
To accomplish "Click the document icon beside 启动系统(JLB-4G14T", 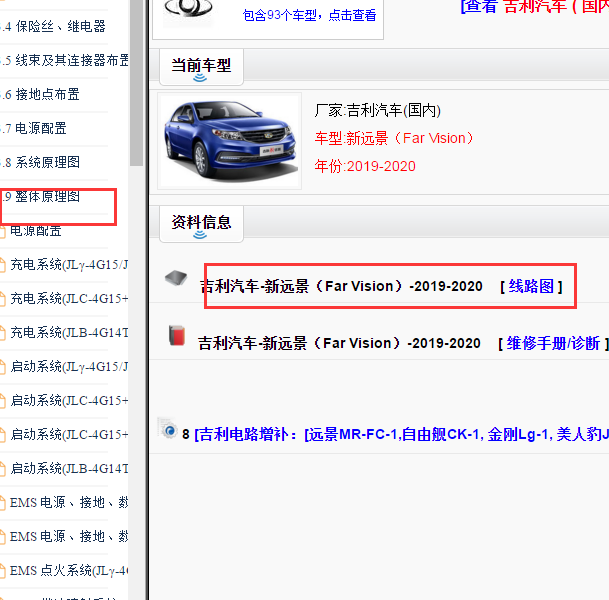I will [x=3, y=470].
